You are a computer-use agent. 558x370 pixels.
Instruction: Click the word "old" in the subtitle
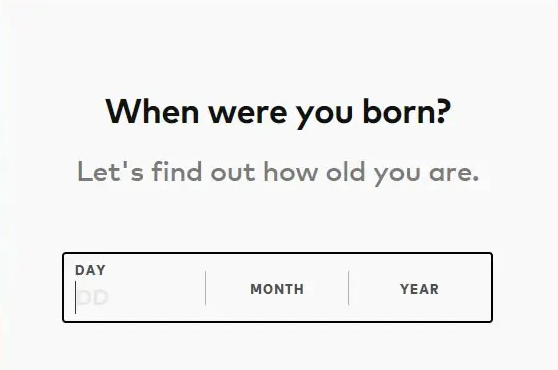point(346,171)
